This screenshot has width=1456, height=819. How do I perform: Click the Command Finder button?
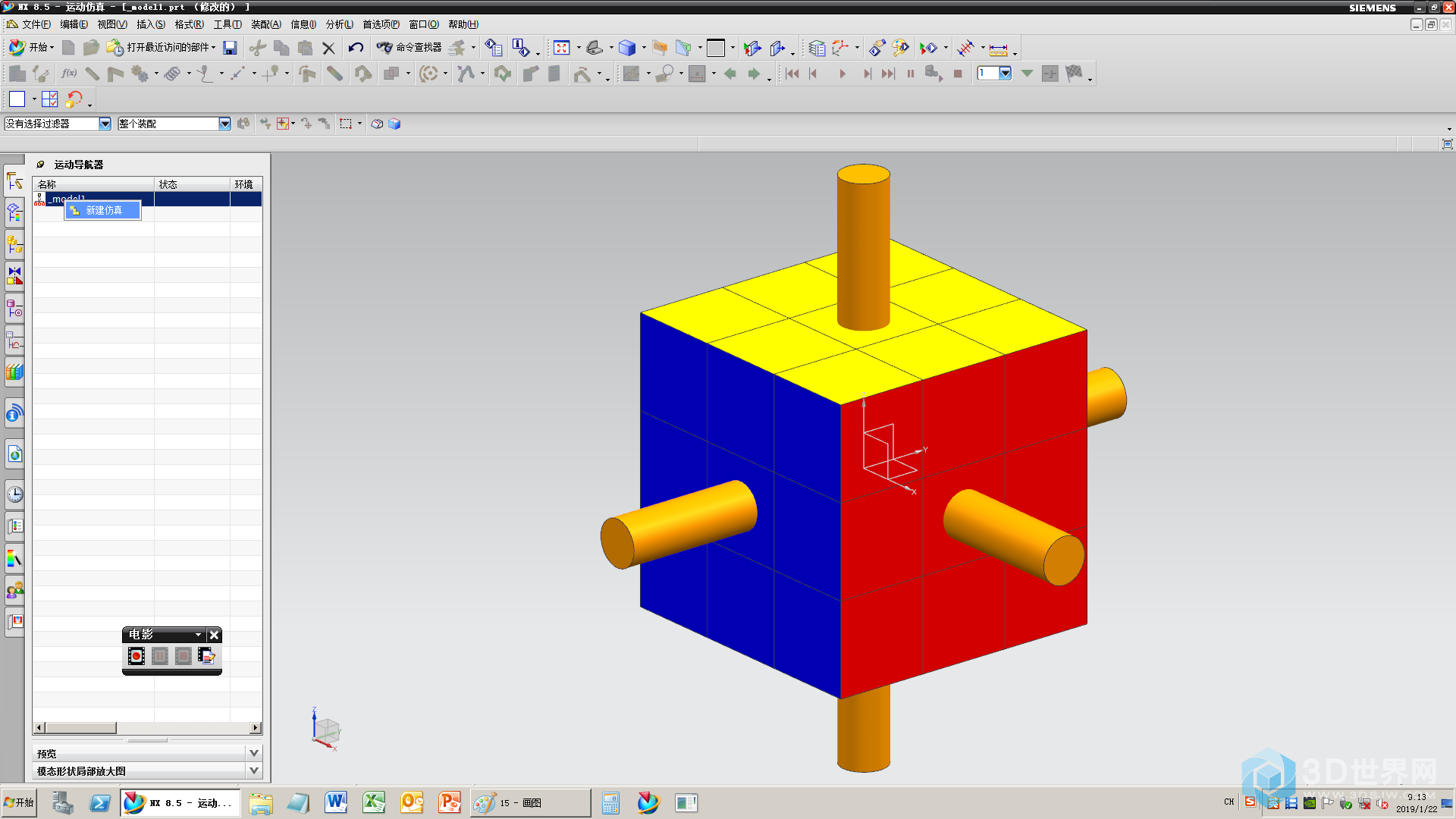tap(409, 48)
